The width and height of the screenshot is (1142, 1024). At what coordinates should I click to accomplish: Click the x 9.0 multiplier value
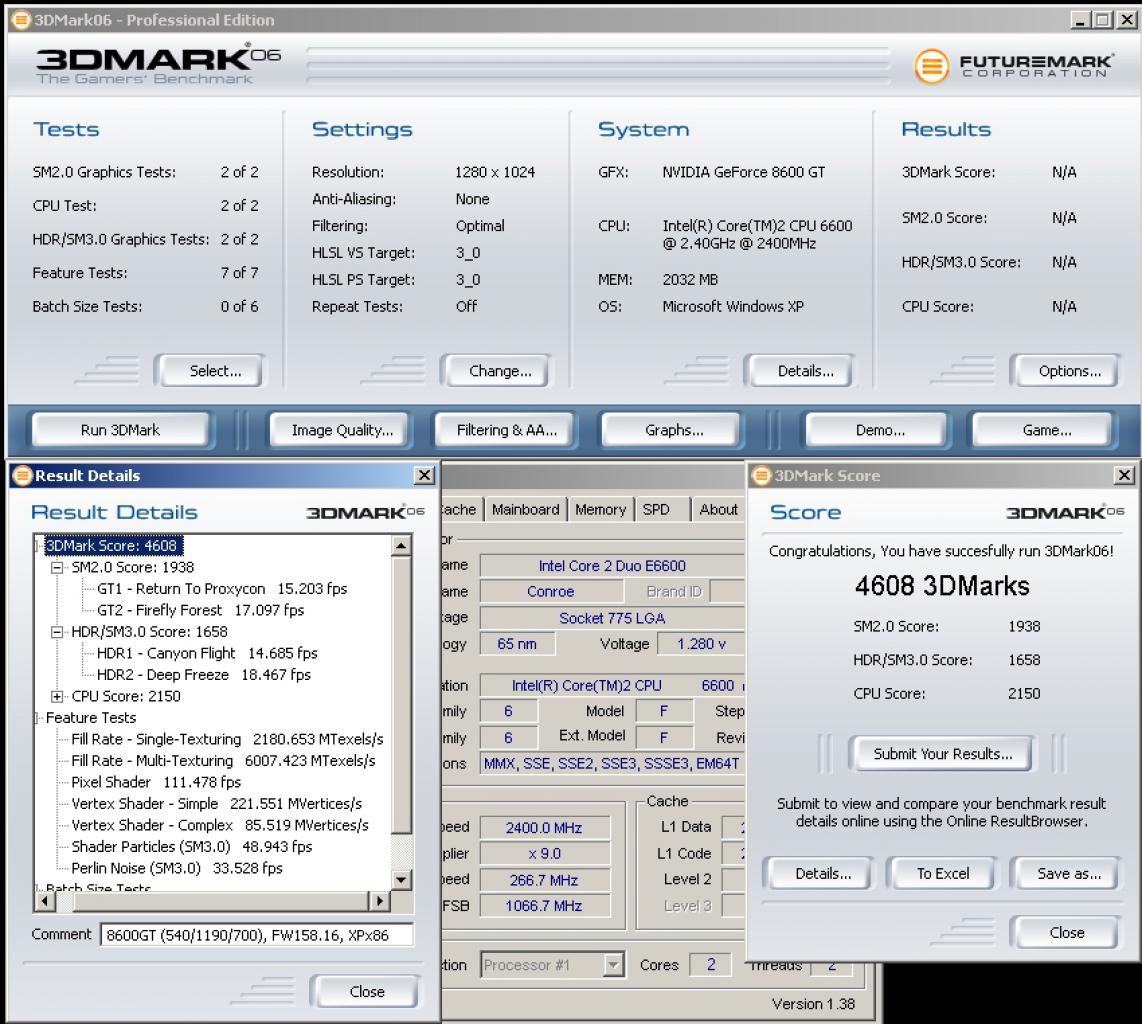pyautogui.click(x=544, y=854)
